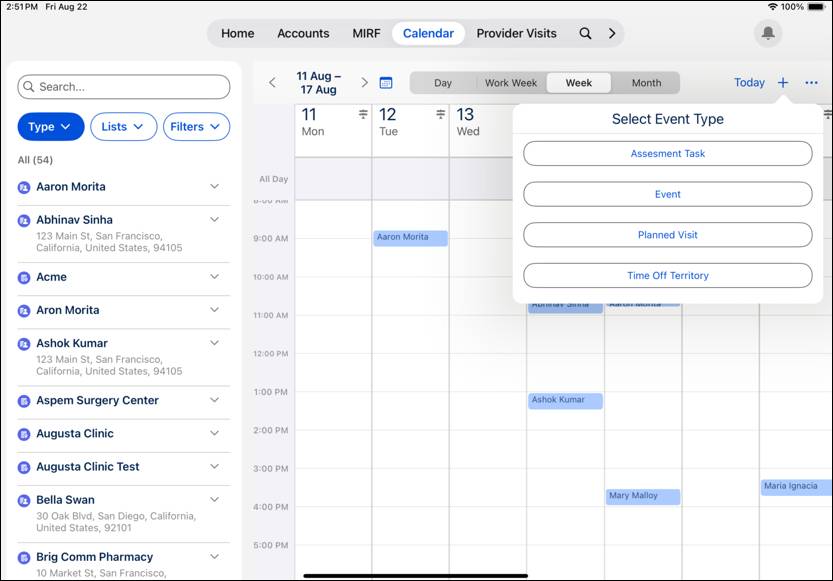The width and height of the screenshot is (833, 581).
Task: Open the Type dropdown
Action: (x=51, y=127)
